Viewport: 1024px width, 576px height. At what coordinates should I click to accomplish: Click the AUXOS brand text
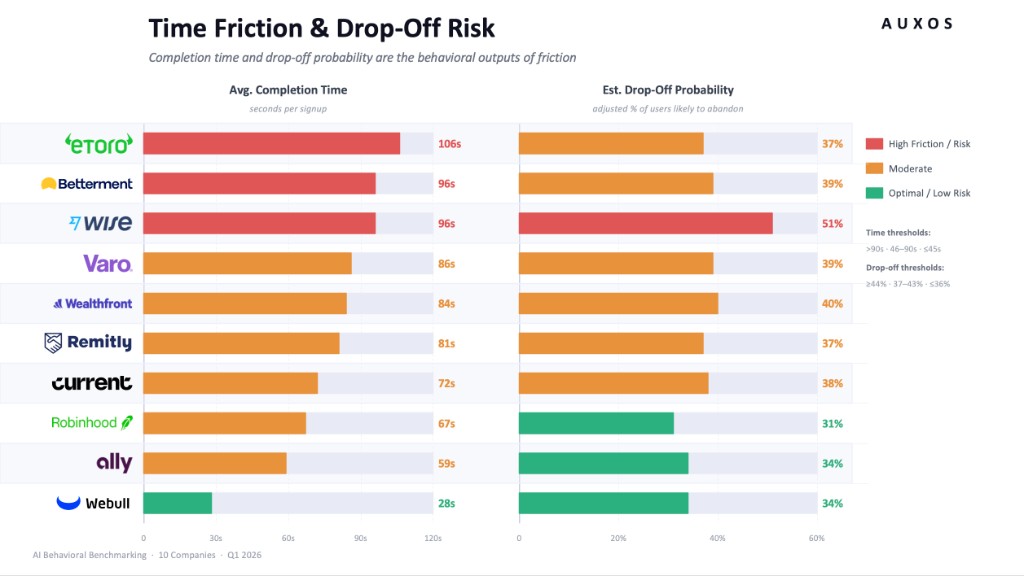(917, 24)
